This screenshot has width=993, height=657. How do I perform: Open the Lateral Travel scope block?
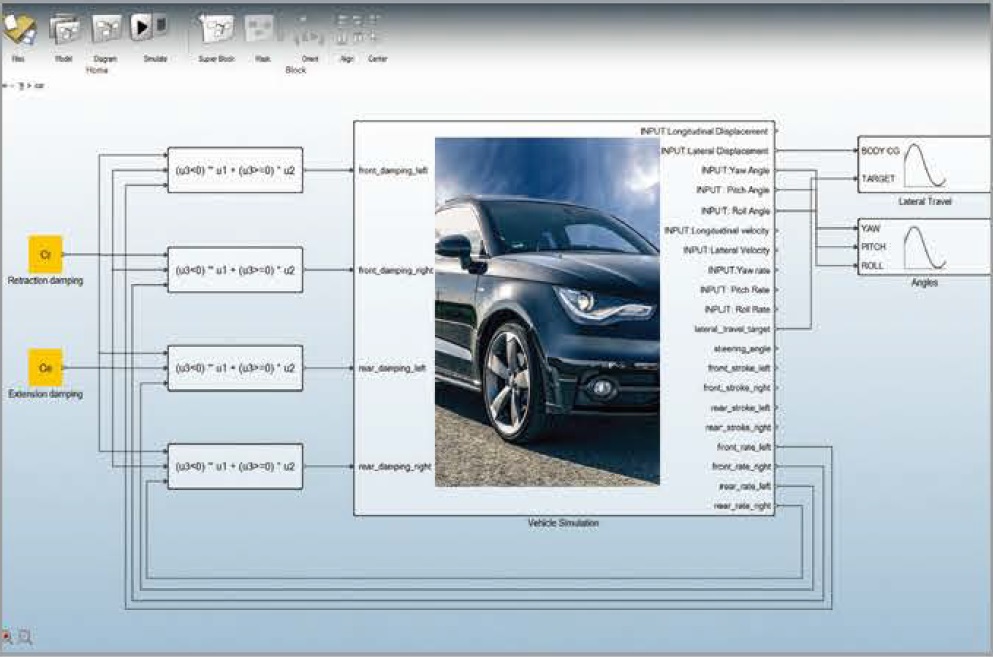[x=923, y=165]
